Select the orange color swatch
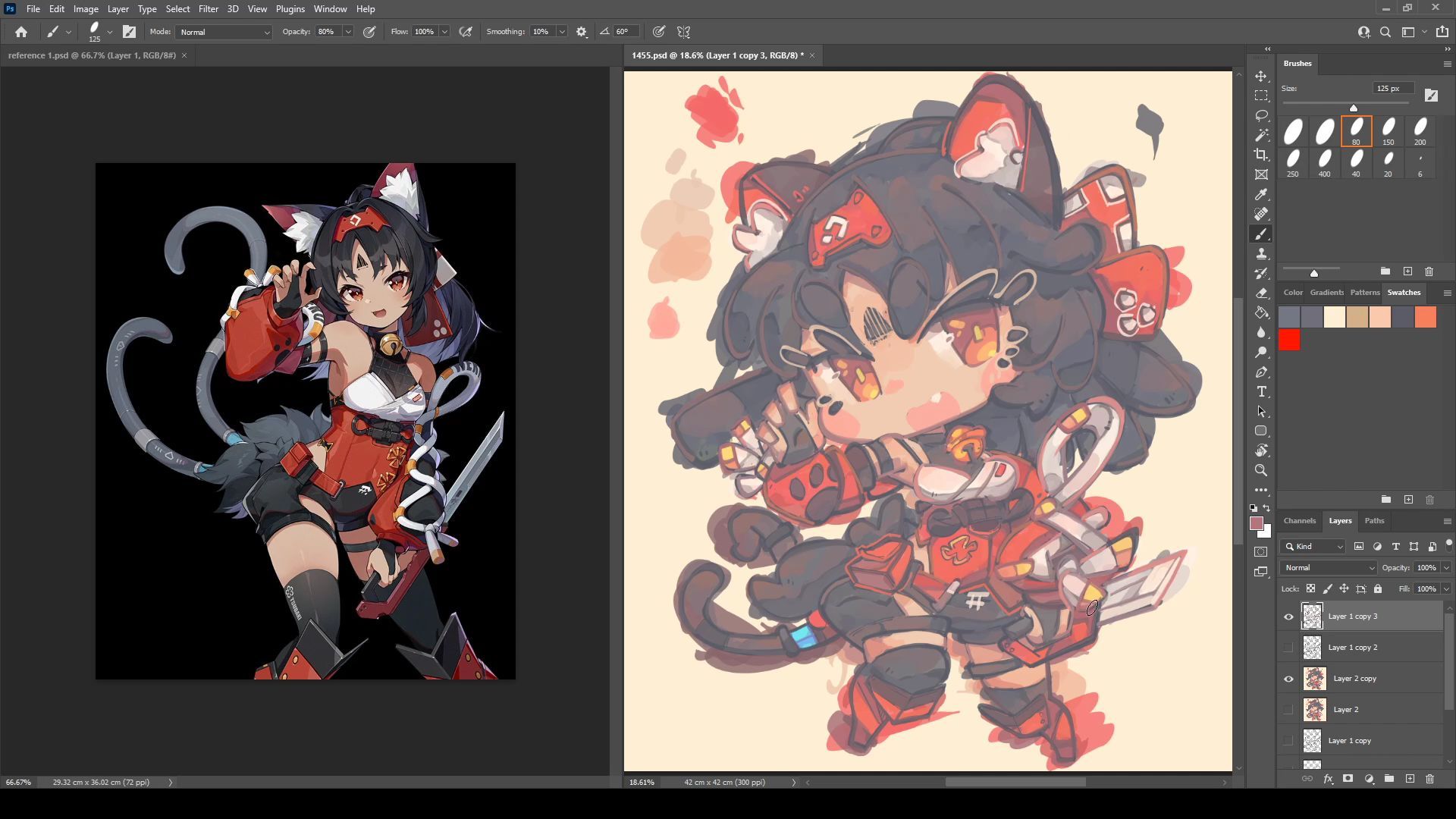Screen dimensions: 1456x819 pos(1426,317)
